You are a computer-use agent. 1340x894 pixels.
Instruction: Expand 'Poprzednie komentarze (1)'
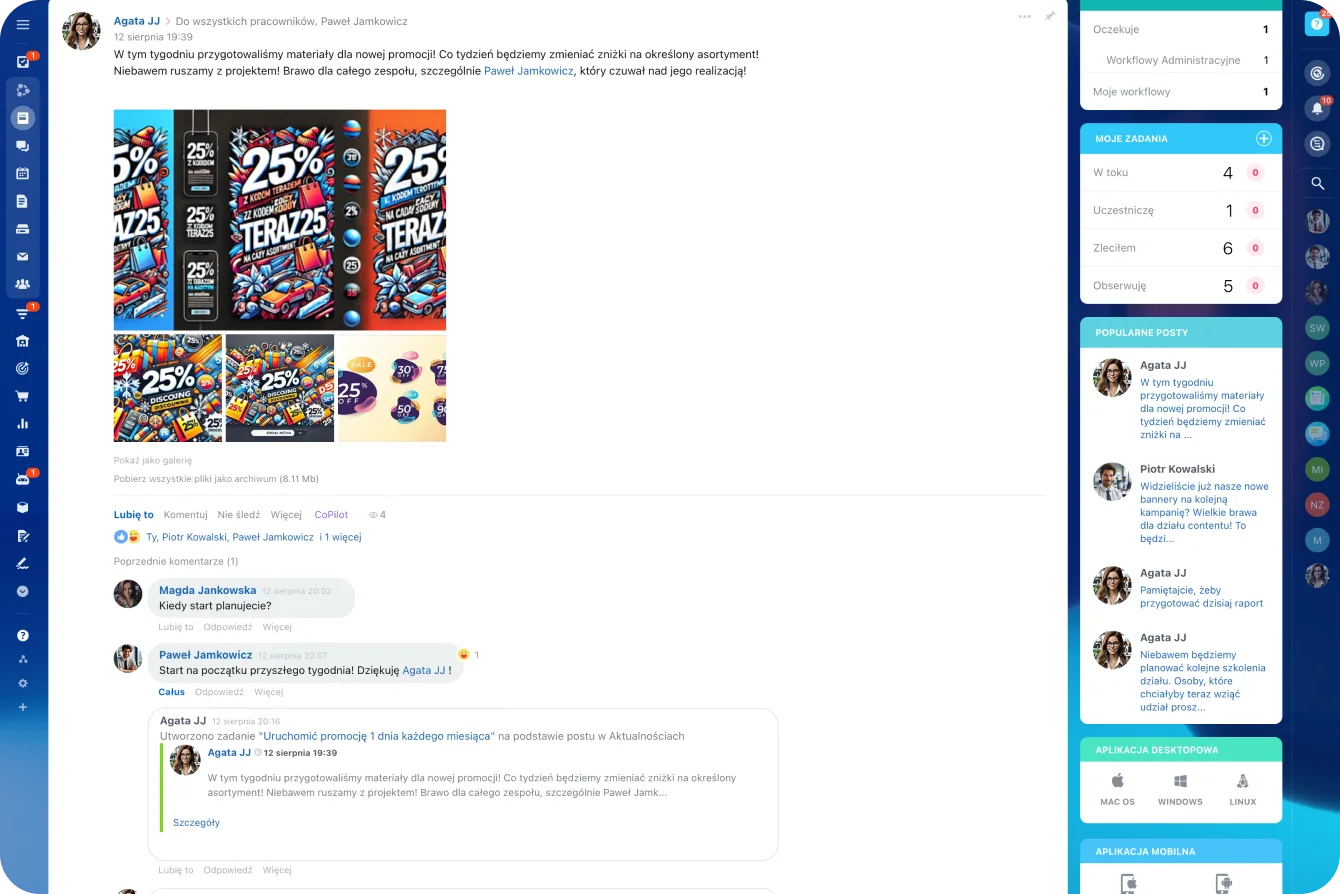pyautogui.click(x=176, y=562)
